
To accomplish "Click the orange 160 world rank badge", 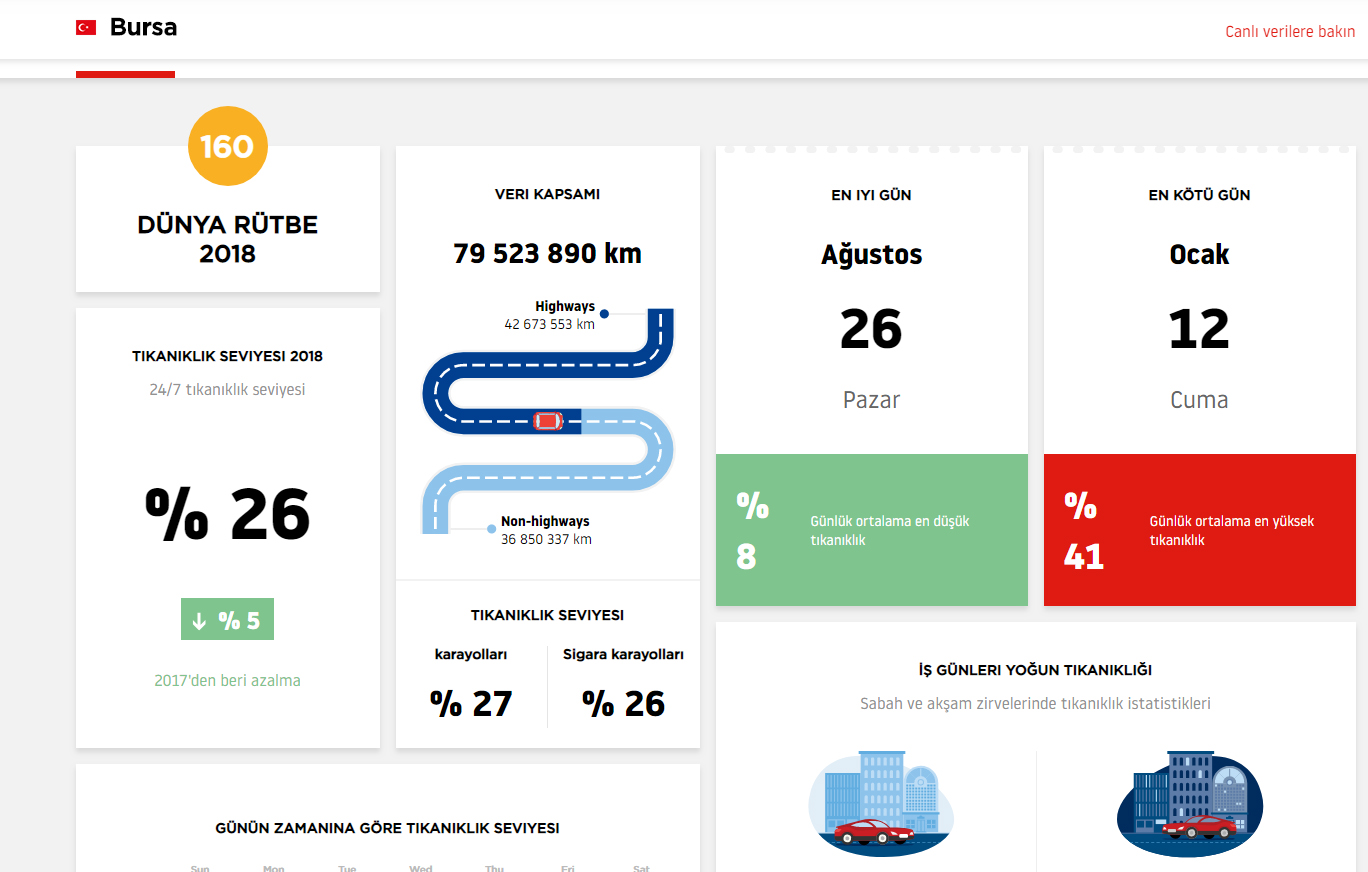I will point(228,147).
